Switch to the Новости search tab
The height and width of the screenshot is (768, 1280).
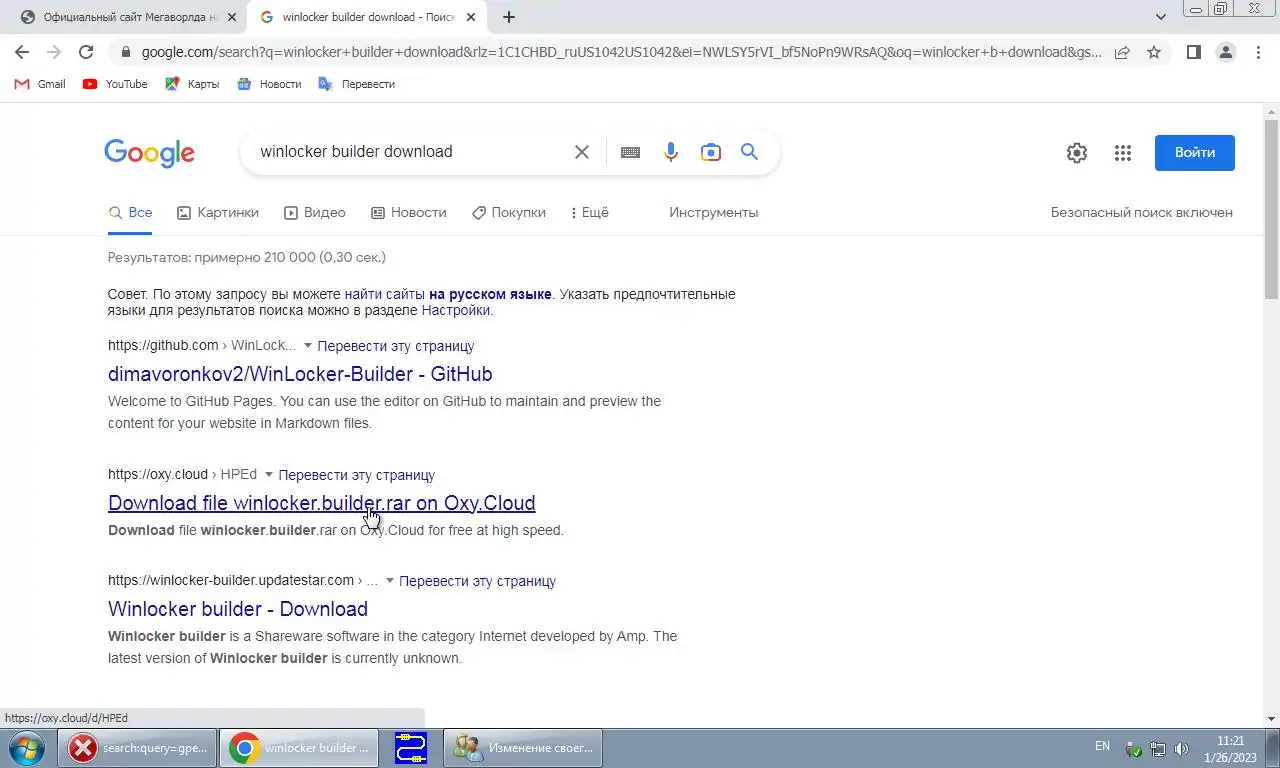(409, 212)
